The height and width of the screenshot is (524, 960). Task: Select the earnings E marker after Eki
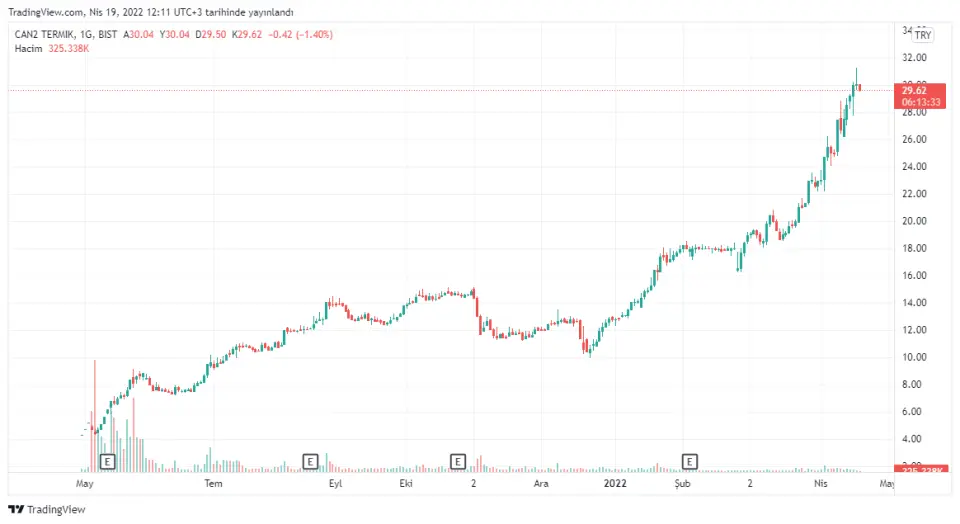coord(458,461)
